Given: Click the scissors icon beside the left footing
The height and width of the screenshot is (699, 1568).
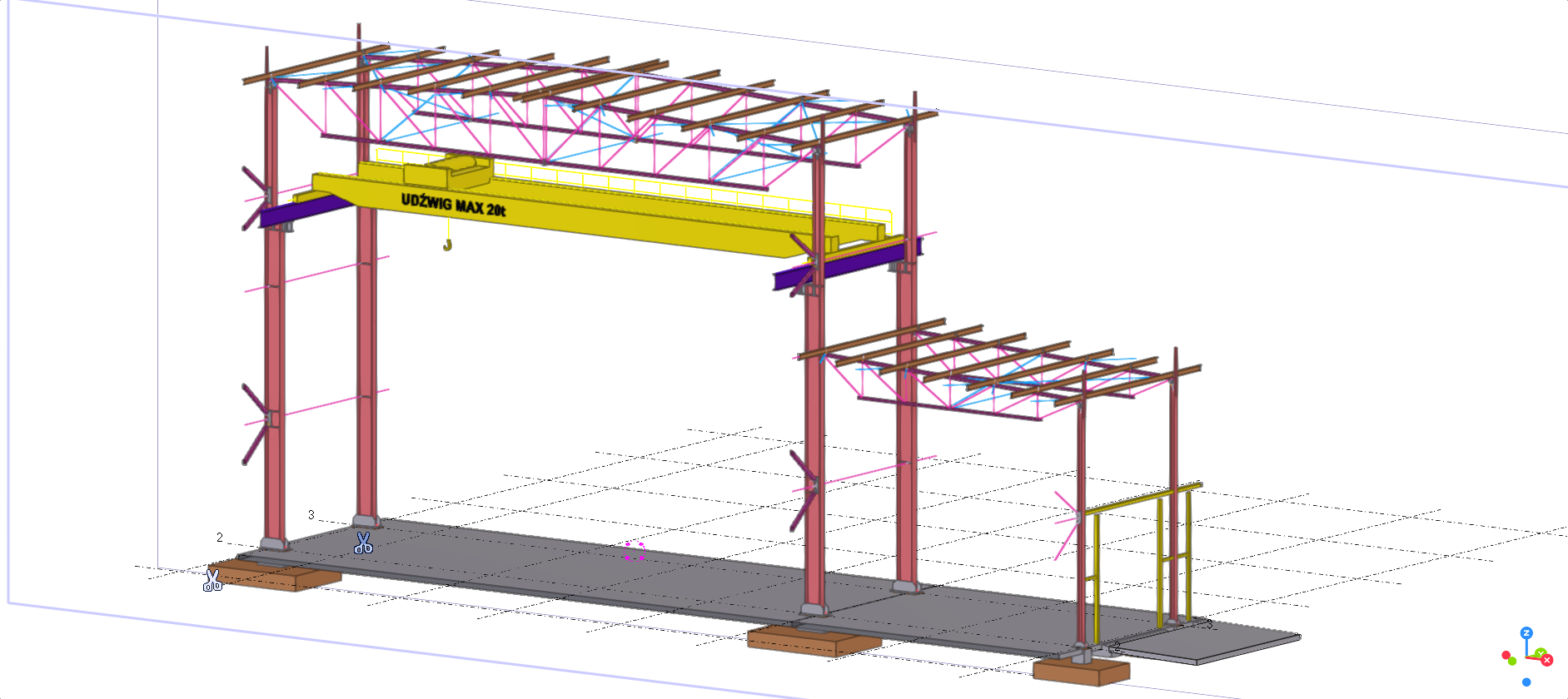Looking at the screenshot, I should click(212, 580).
